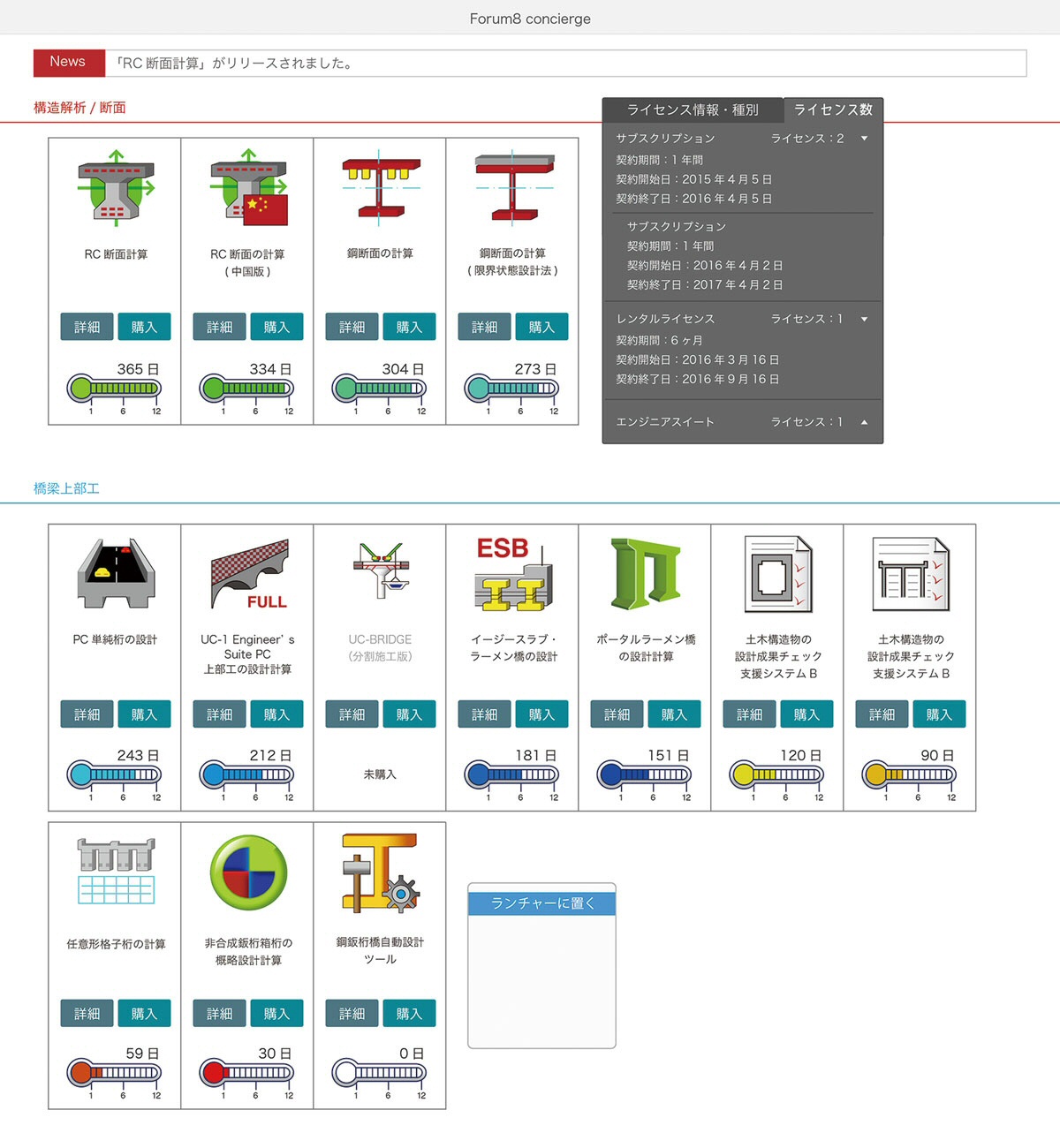Click the 120 日 yellow gauge
Image resolution: width=1060 pixels, height=1148 pixels.
tap(776, 774)
